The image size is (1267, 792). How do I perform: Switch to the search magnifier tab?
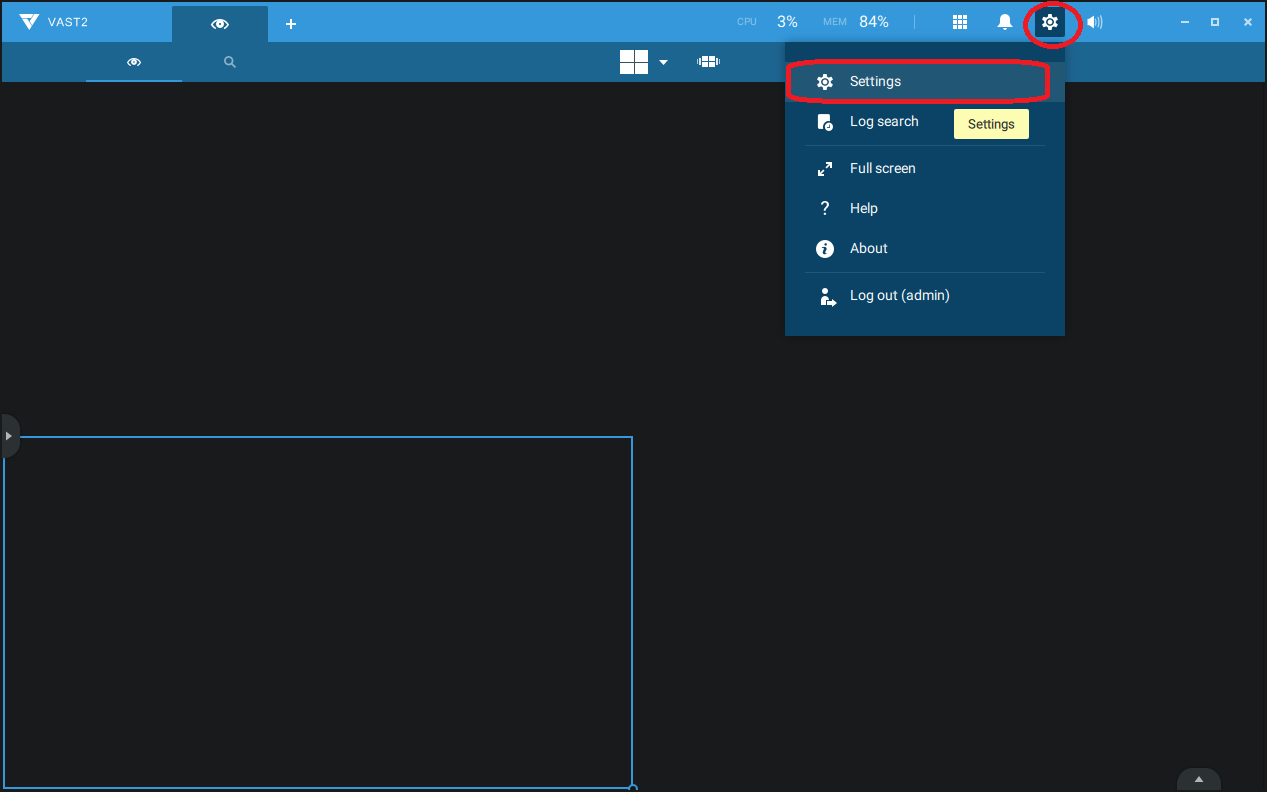tap(230, 62)
